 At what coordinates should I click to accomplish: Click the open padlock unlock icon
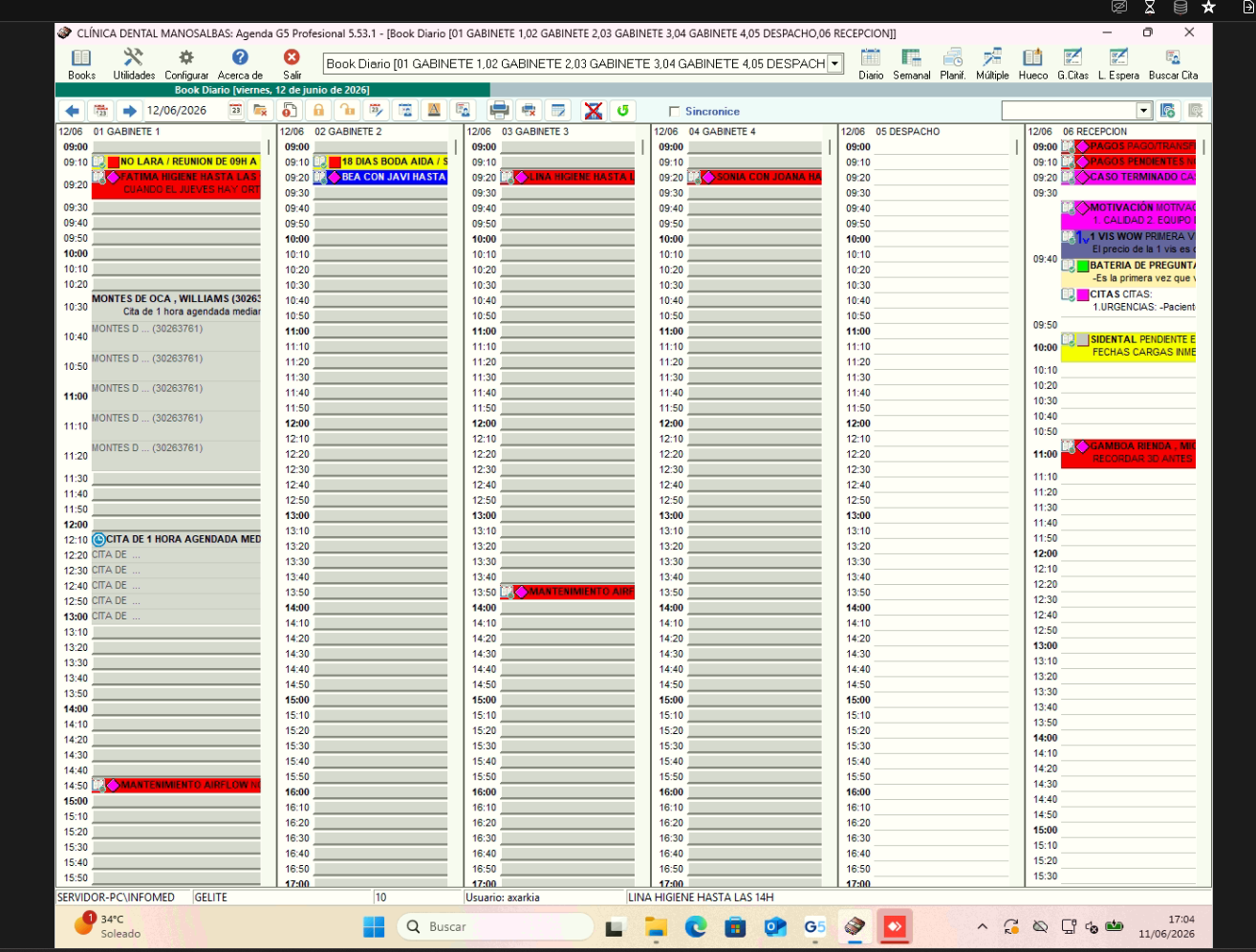pyautogui.click(x=348, y=111)
